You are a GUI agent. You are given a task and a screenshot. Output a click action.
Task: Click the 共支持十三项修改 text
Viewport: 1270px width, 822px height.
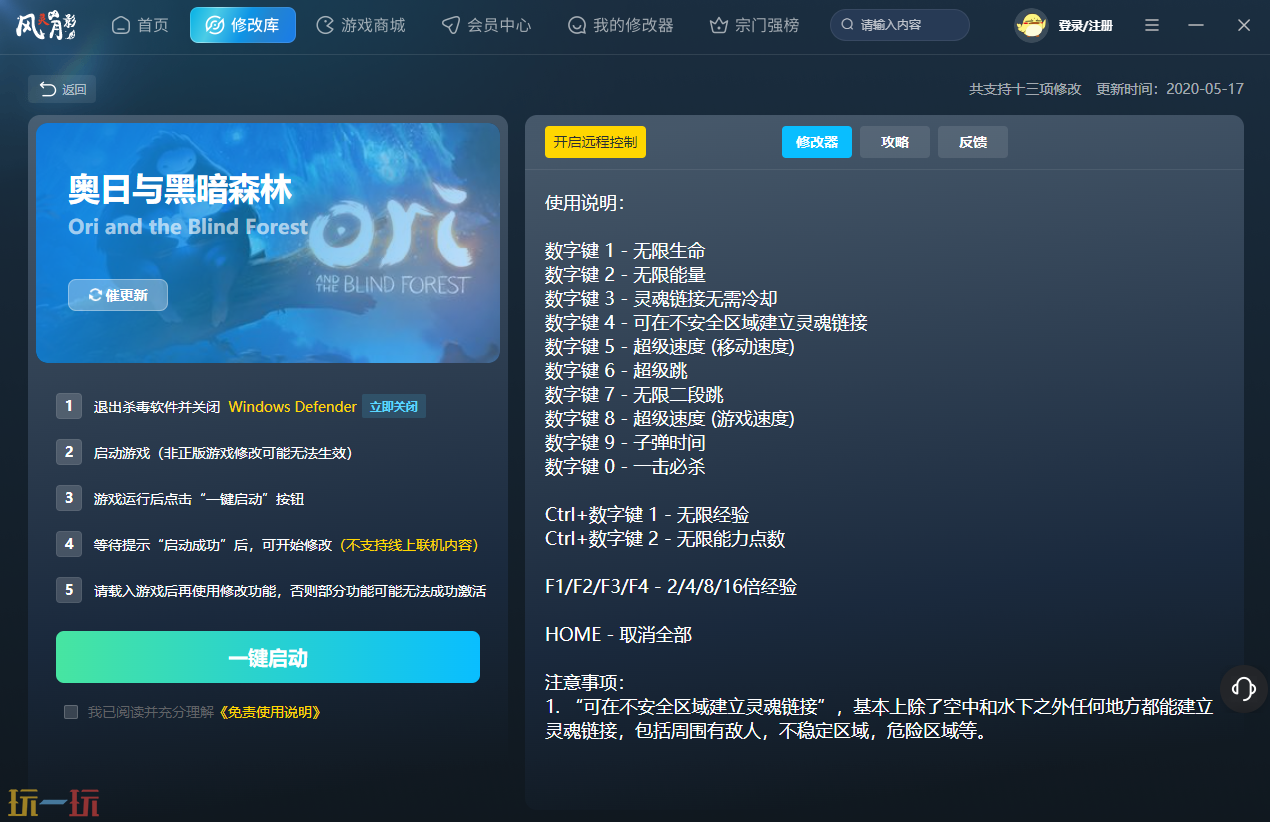[1025, 89]
